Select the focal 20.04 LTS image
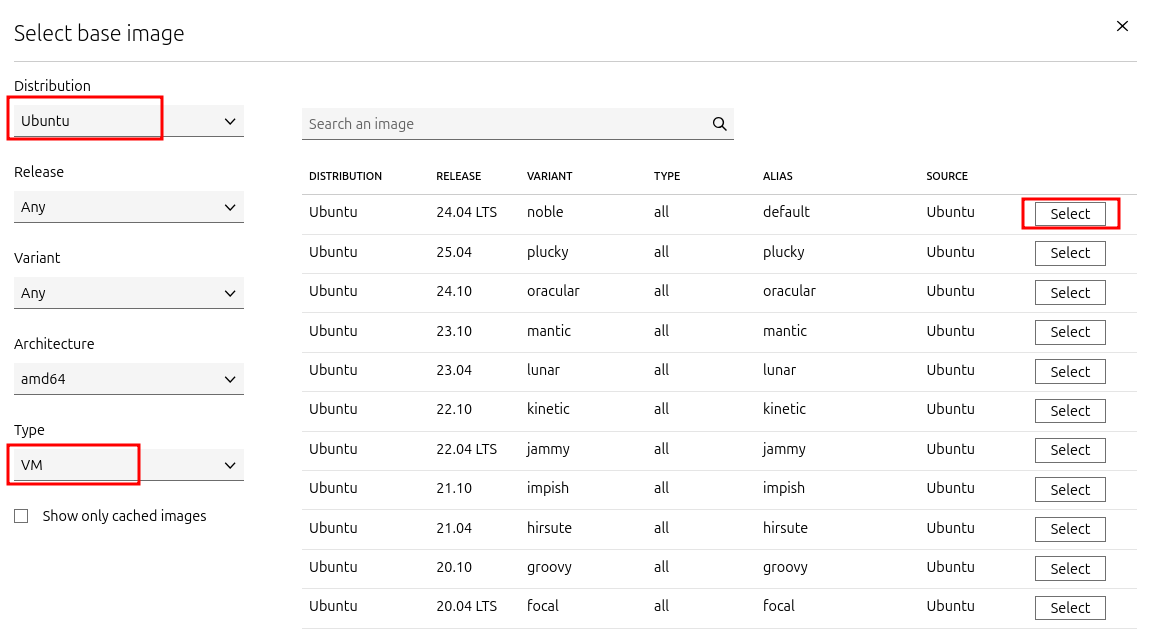Viewport: 1150px width, 631px height. pos(1070,608)
